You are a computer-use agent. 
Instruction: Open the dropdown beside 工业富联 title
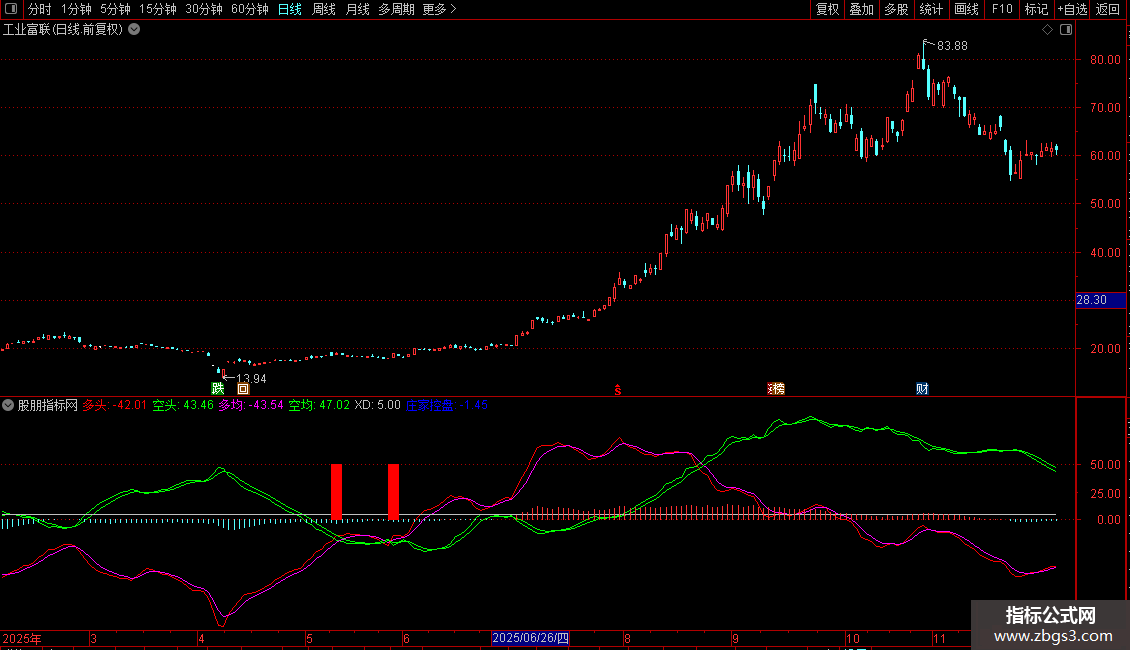click(134, 30)
